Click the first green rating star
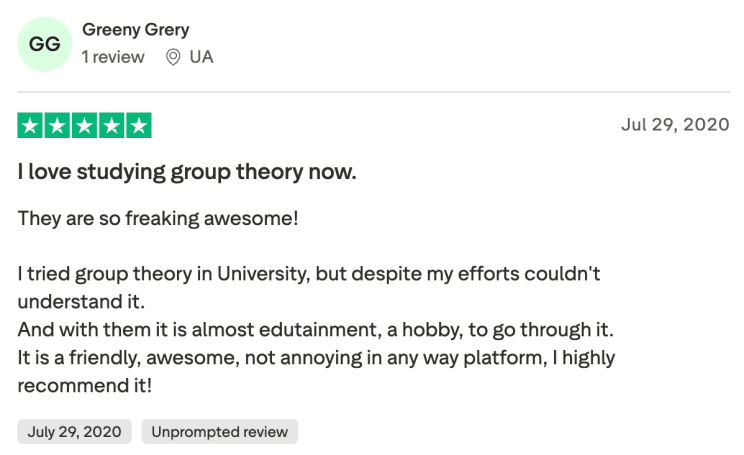Viewport: 744px width, 455px height. tap(30, 126)
